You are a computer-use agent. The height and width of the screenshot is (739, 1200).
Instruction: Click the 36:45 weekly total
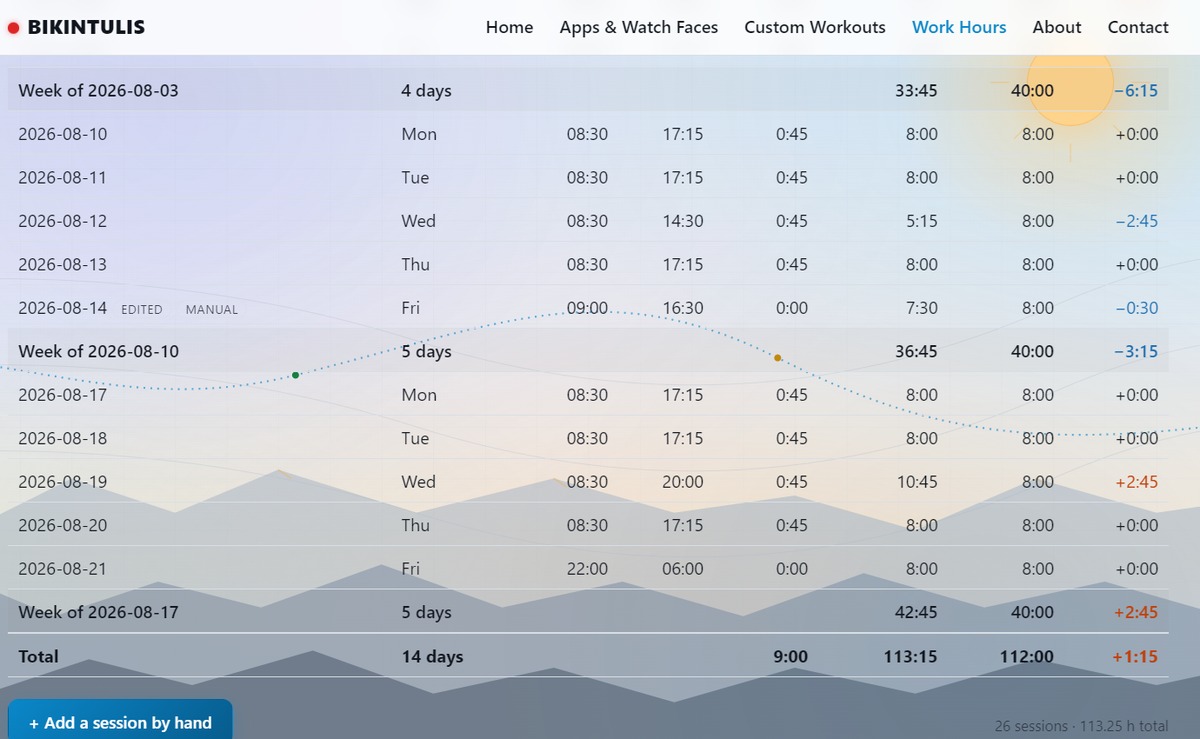[x=917, y=351]
